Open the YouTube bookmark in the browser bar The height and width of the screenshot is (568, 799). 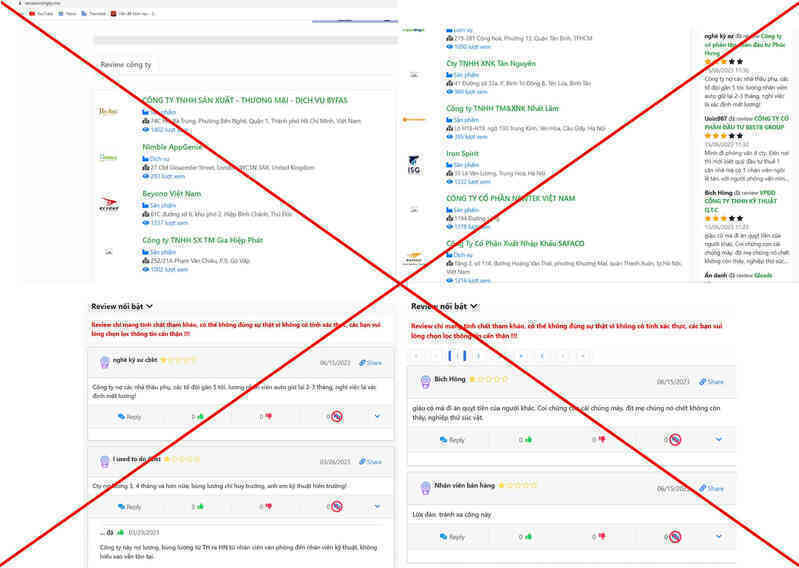41,14
